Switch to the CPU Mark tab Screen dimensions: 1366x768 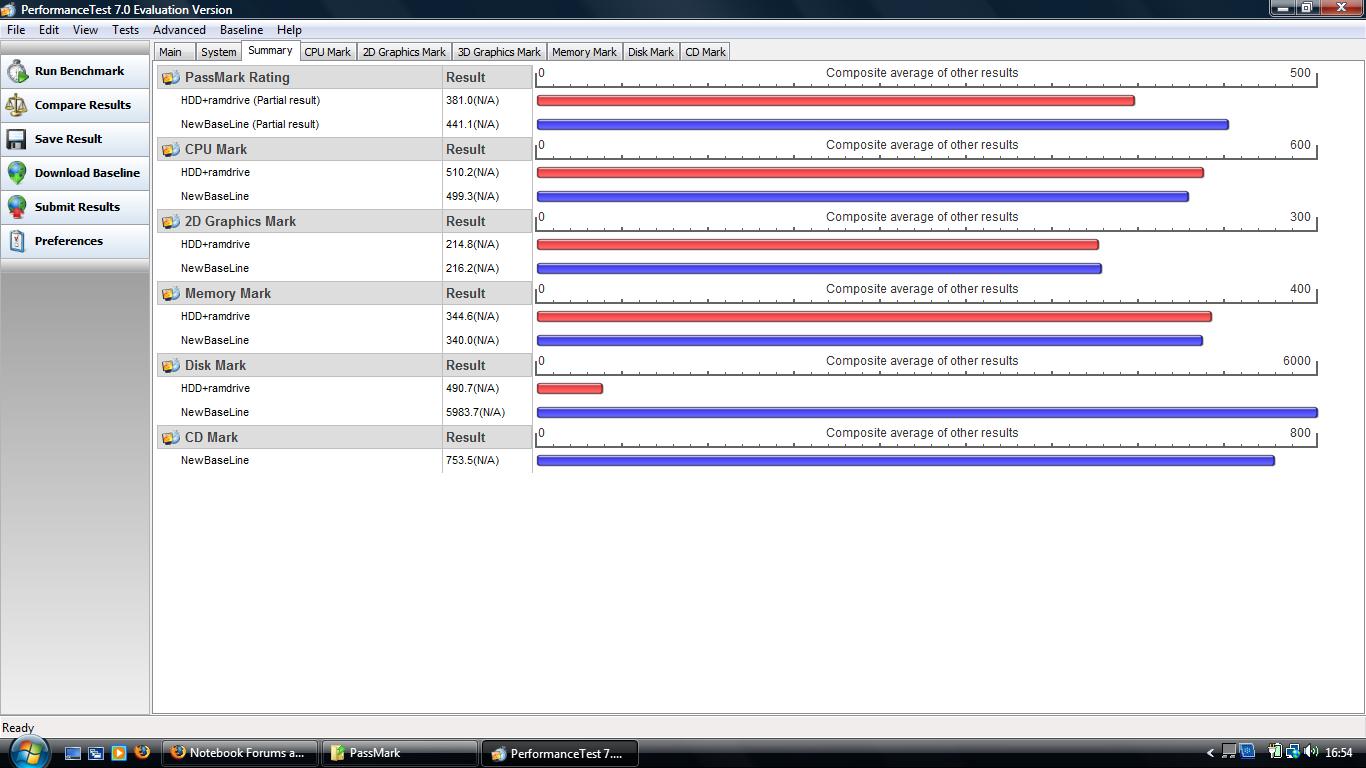[327, 52]
